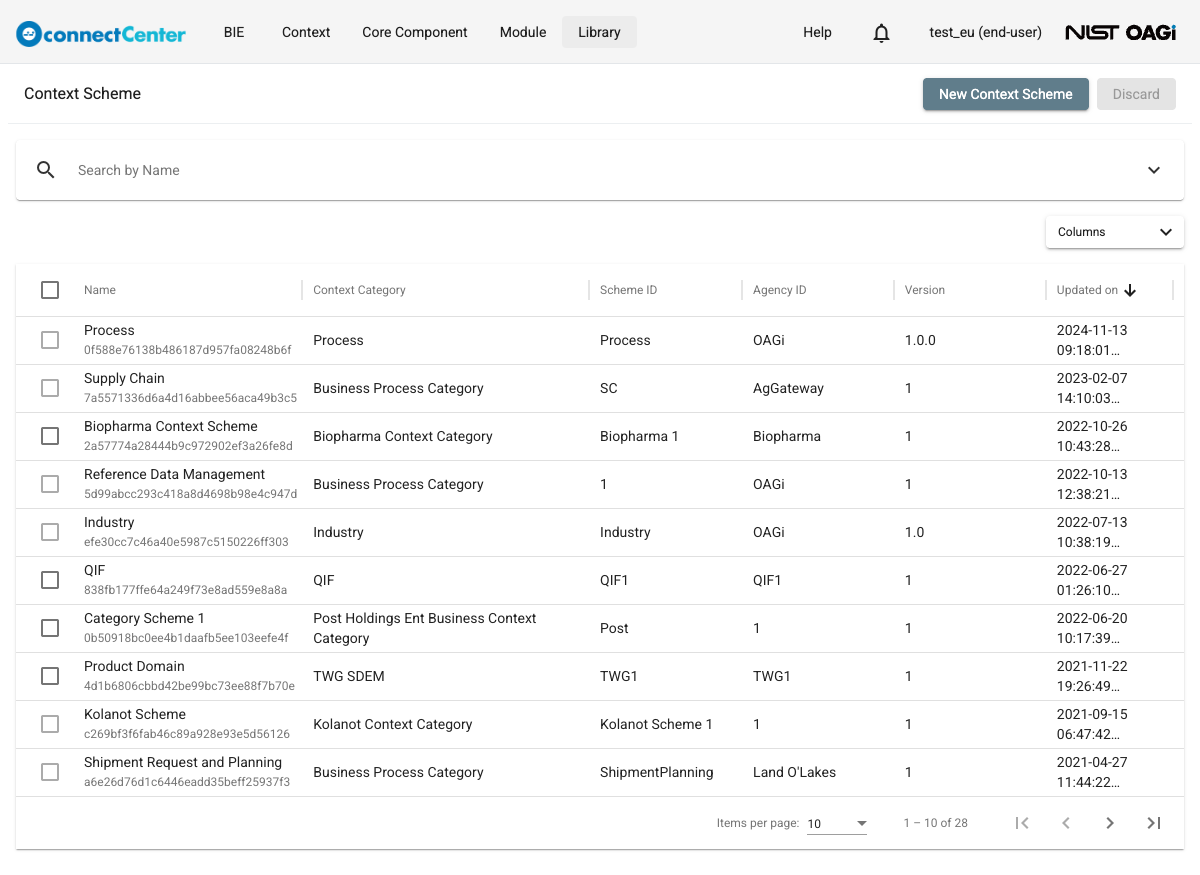This screenshot has height=875, width=1200.
Task: Click the NIST OAGi logo
Action: tap(1120, 33)
